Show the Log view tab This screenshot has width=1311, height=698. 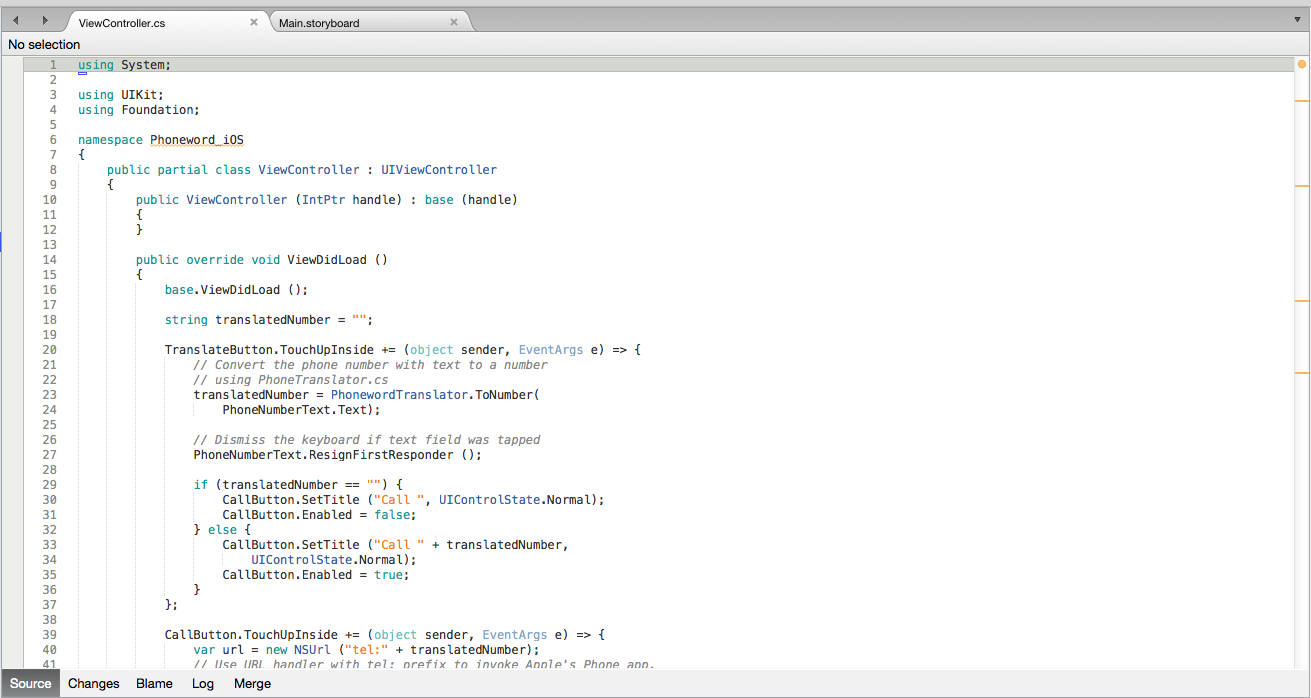tap(203, 684)
